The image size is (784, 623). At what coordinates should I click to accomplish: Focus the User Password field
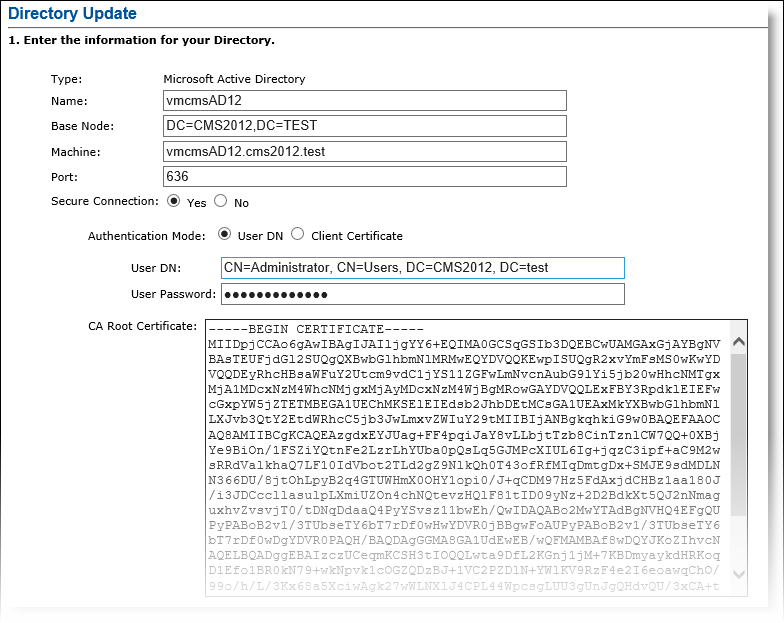click(x=421, y=294)
